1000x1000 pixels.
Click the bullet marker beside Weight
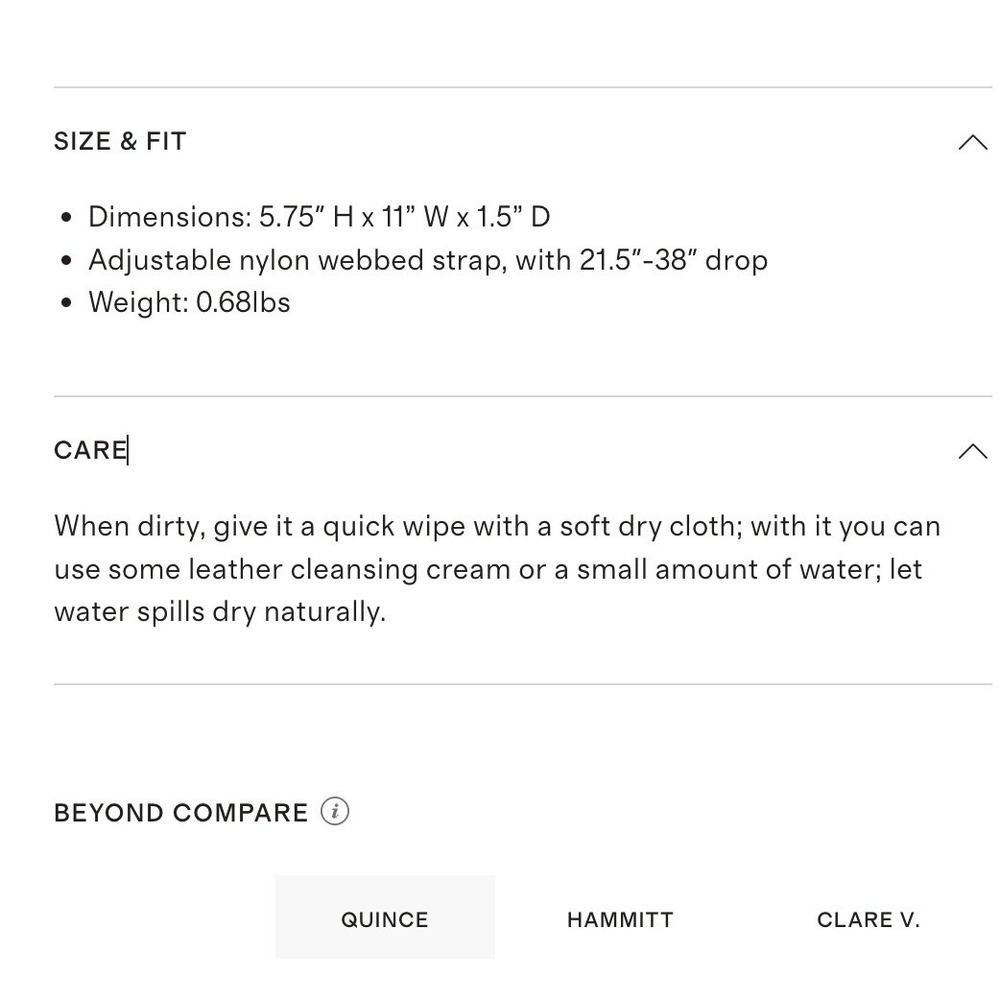click(x=66, y=303)
